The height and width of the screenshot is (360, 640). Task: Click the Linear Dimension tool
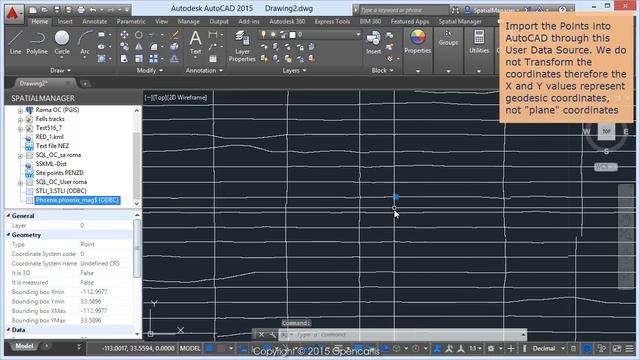click(213, 35)
